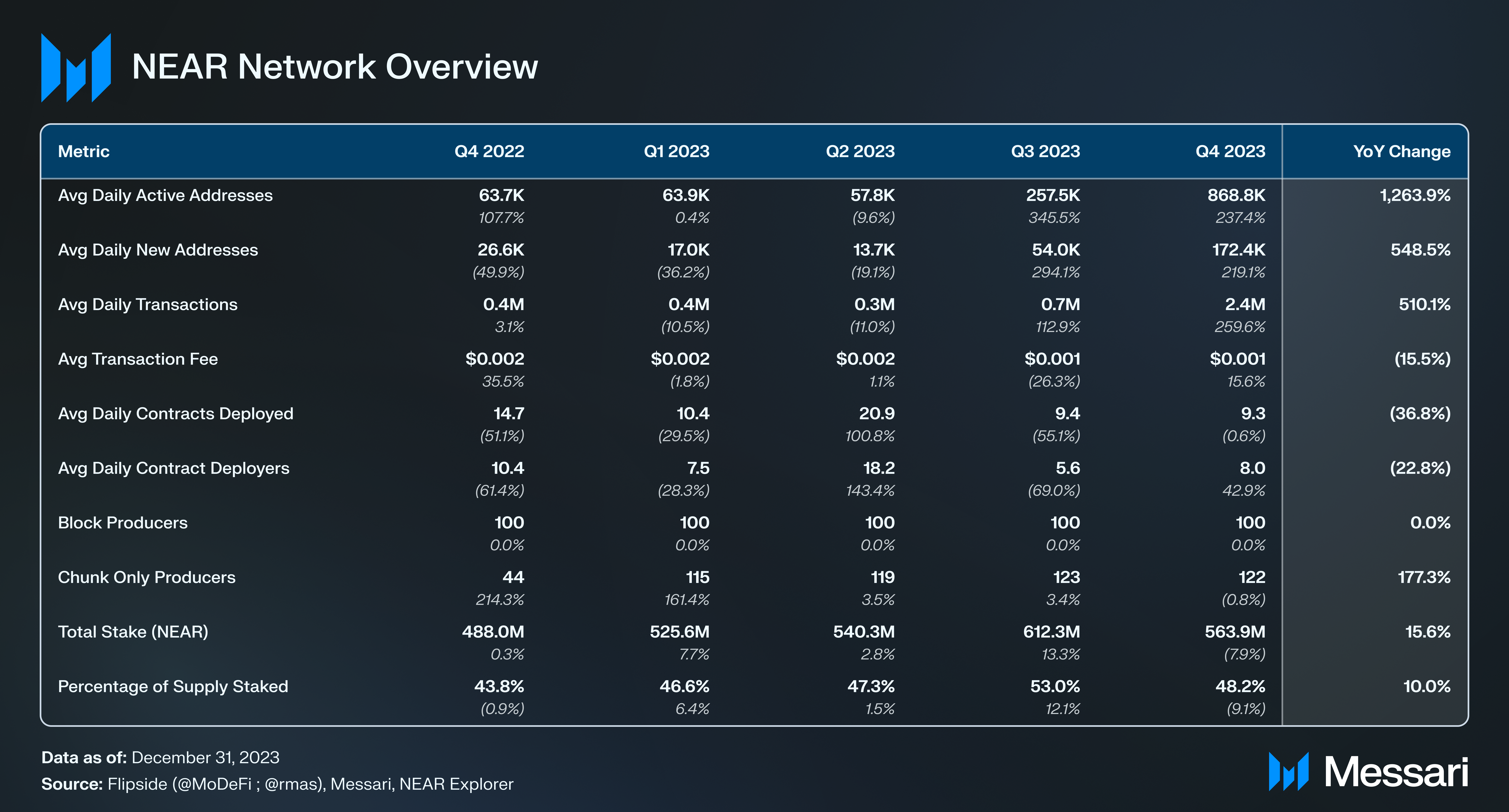Click the 63.7K Q4 2022 value

click(501, 196)
